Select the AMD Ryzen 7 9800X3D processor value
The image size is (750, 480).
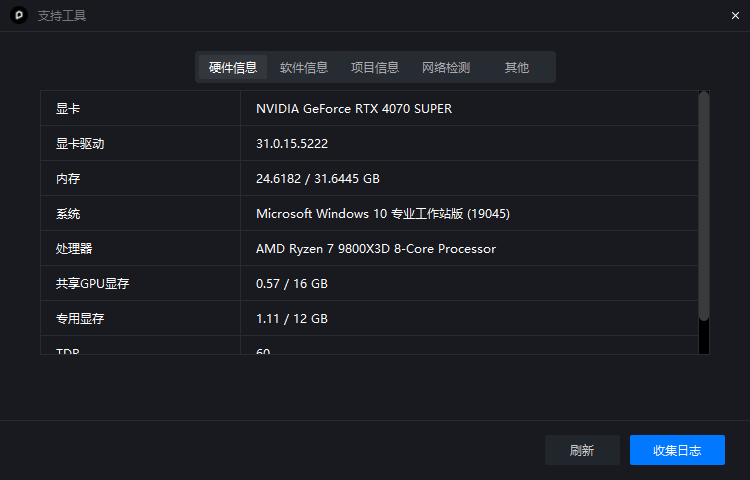(376, 249)
